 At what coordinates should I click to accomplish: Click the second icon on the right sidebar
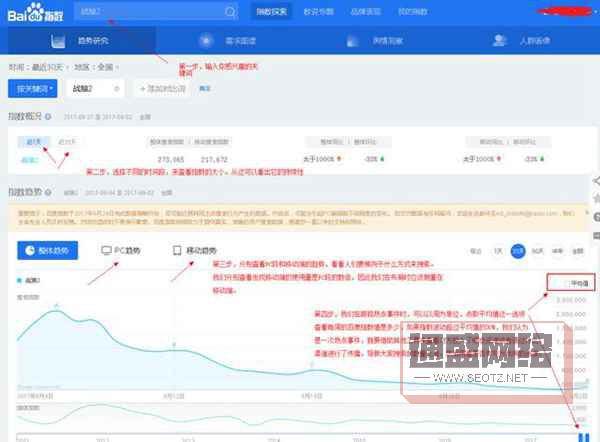(596, 199)
